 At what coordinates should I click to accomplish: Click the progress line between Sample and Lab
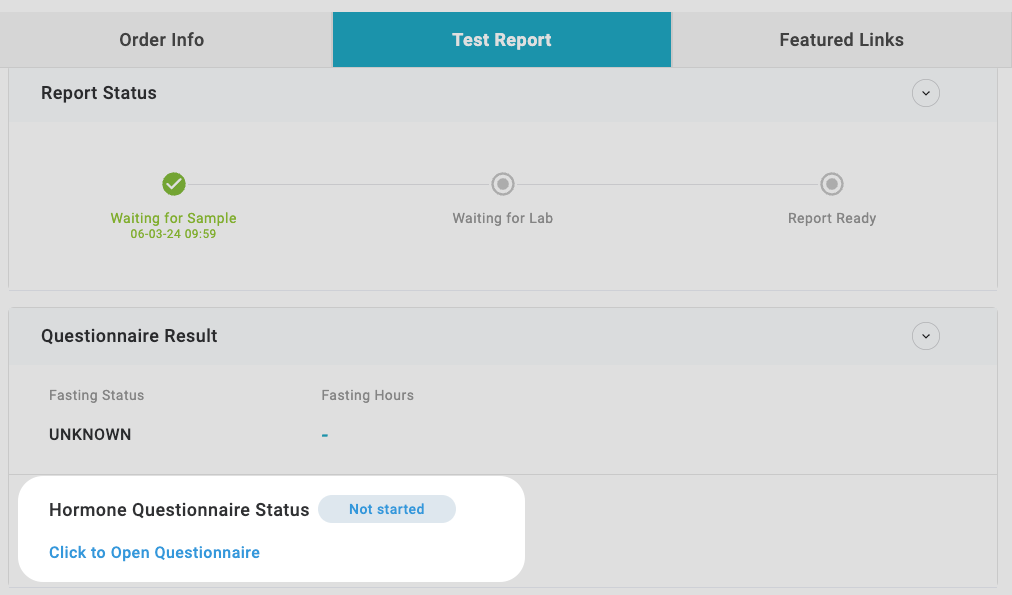tap(338, 184)
